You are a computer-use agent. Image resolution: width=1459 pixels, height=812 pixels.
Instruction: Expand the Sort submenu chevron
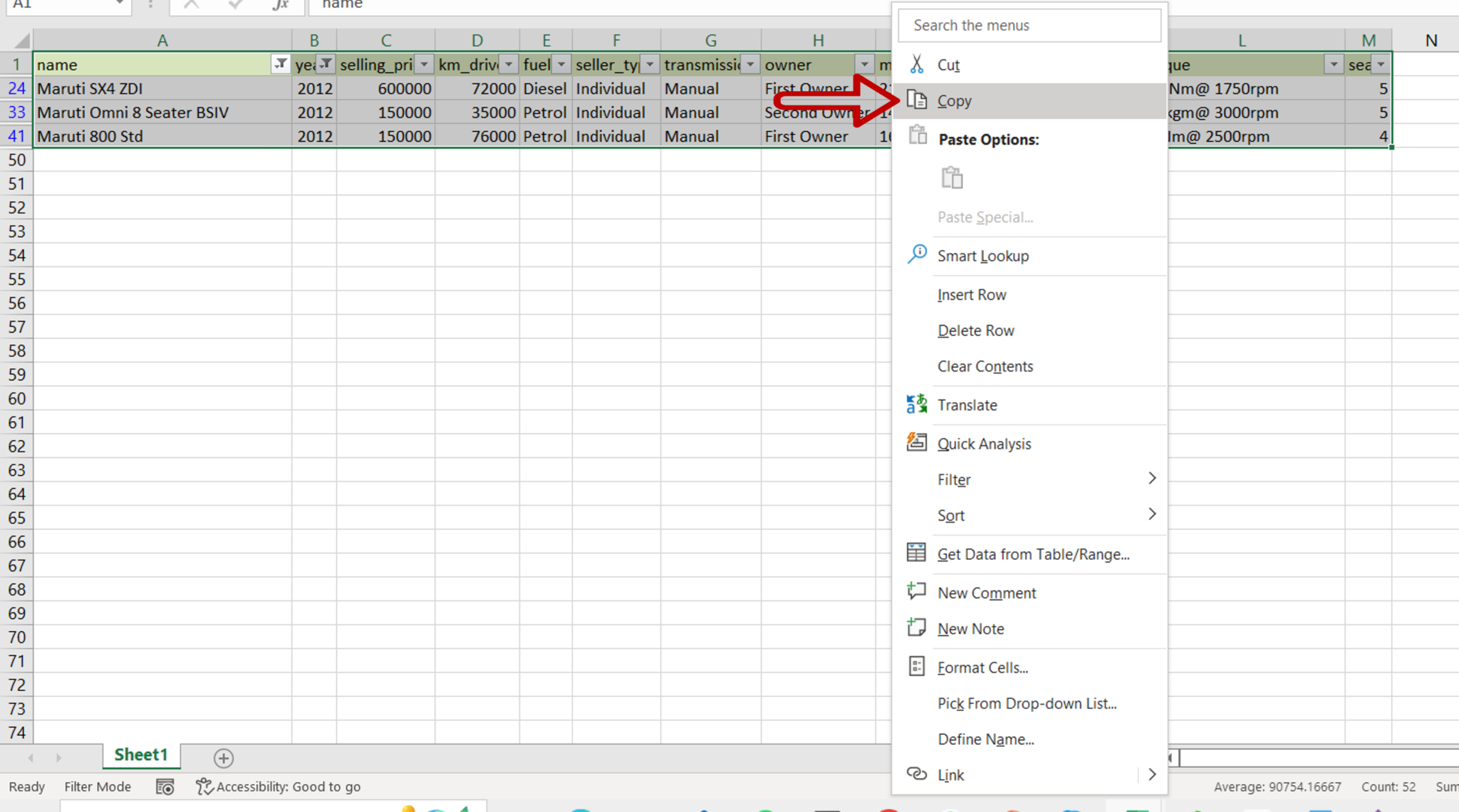1152,514
